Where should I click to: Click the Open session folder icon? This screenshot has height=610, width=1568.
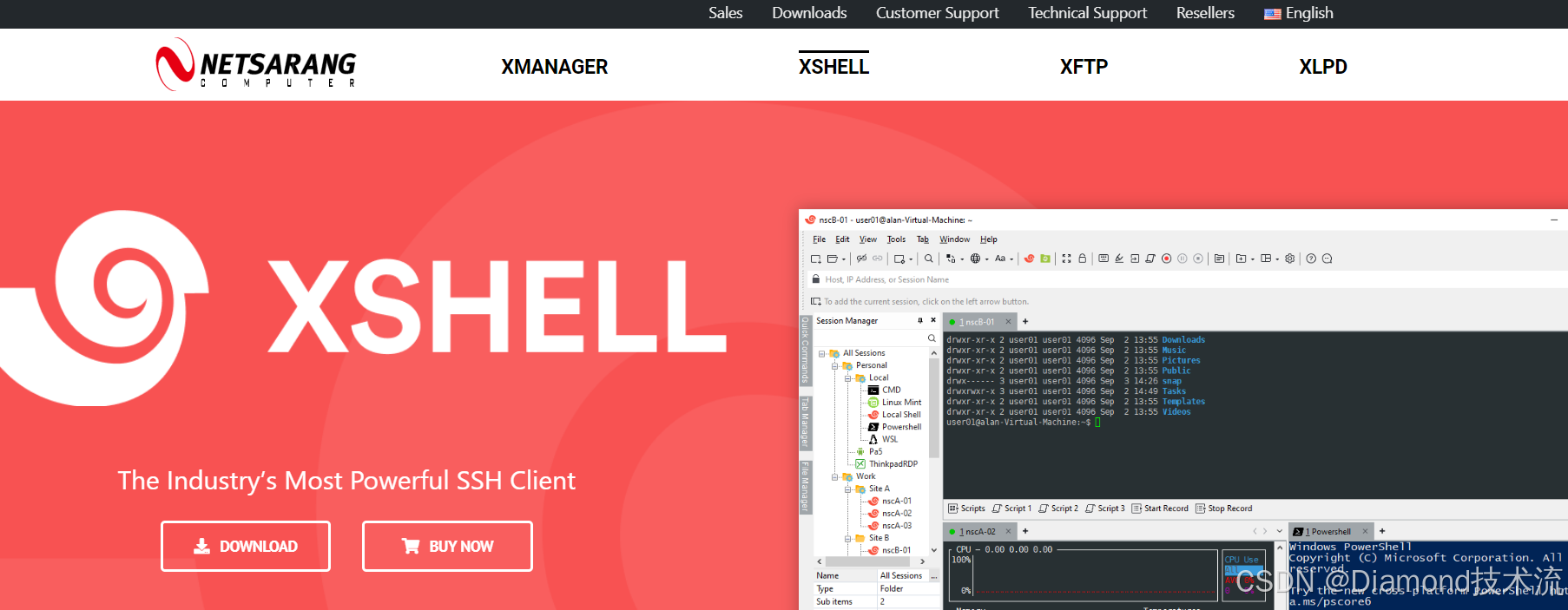pos(832,259)
